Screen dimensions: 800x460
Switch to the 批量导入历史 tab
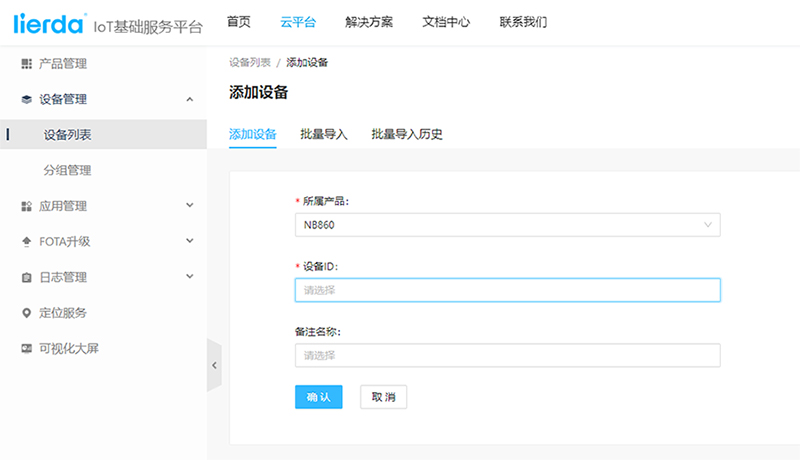407,134
